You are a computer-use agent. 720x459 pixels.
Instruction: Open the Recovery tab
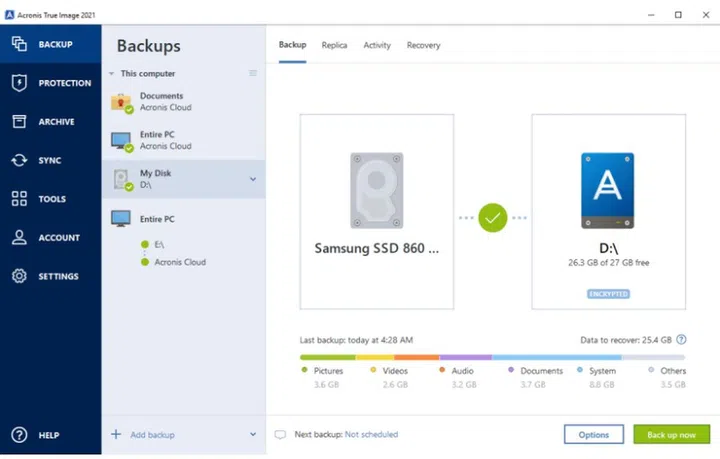[x=423, y=45]
